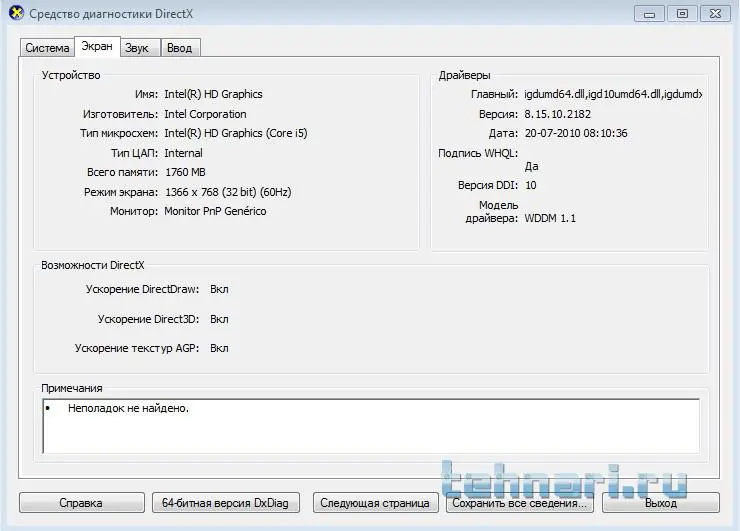Select the Экран tab
This screenshot has width=740, height=531.
[x=97, y=46]
